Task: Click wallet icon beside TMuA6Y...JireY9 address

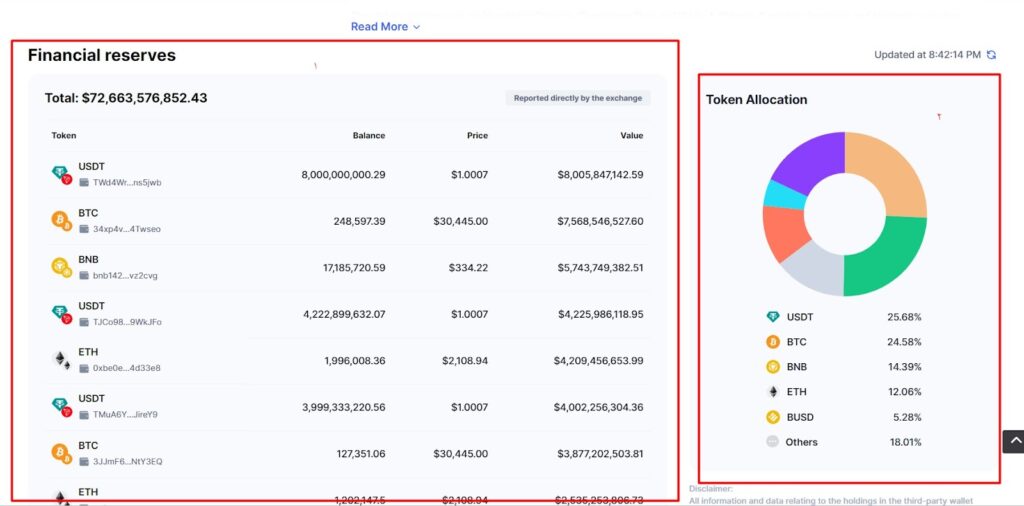Action: [x=84, y=415]
